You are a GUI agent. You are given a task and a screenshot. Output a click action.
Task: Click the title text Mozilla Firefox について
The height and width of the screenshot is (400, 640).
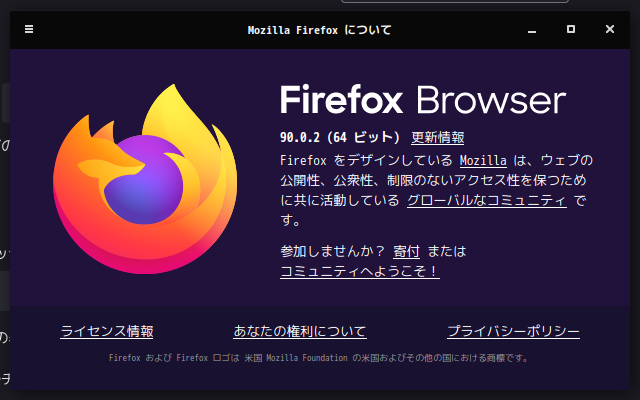click(320, 30)
